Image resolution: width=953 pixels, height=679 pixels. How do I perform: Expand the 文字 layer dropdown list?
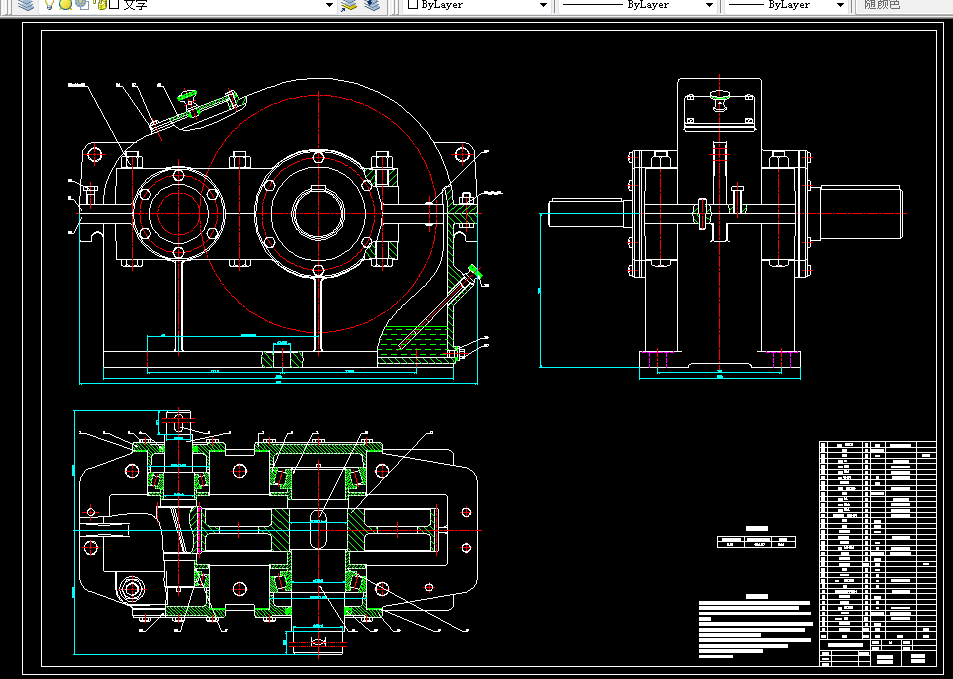pyautogui.click(x=329, y=5)
